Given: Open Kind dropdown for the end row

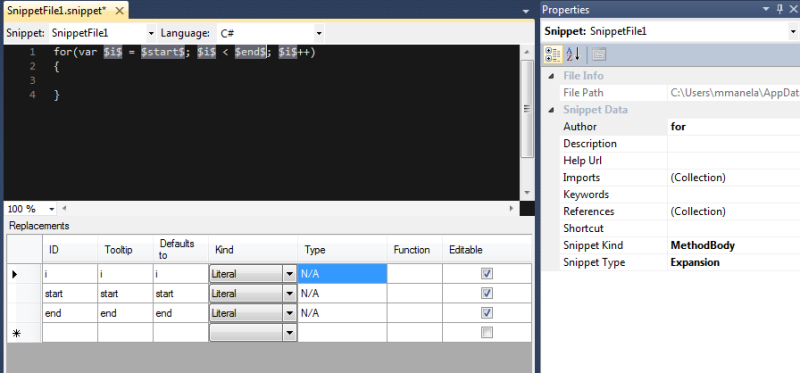Looking at the screenshot, I should coord(290,313).
